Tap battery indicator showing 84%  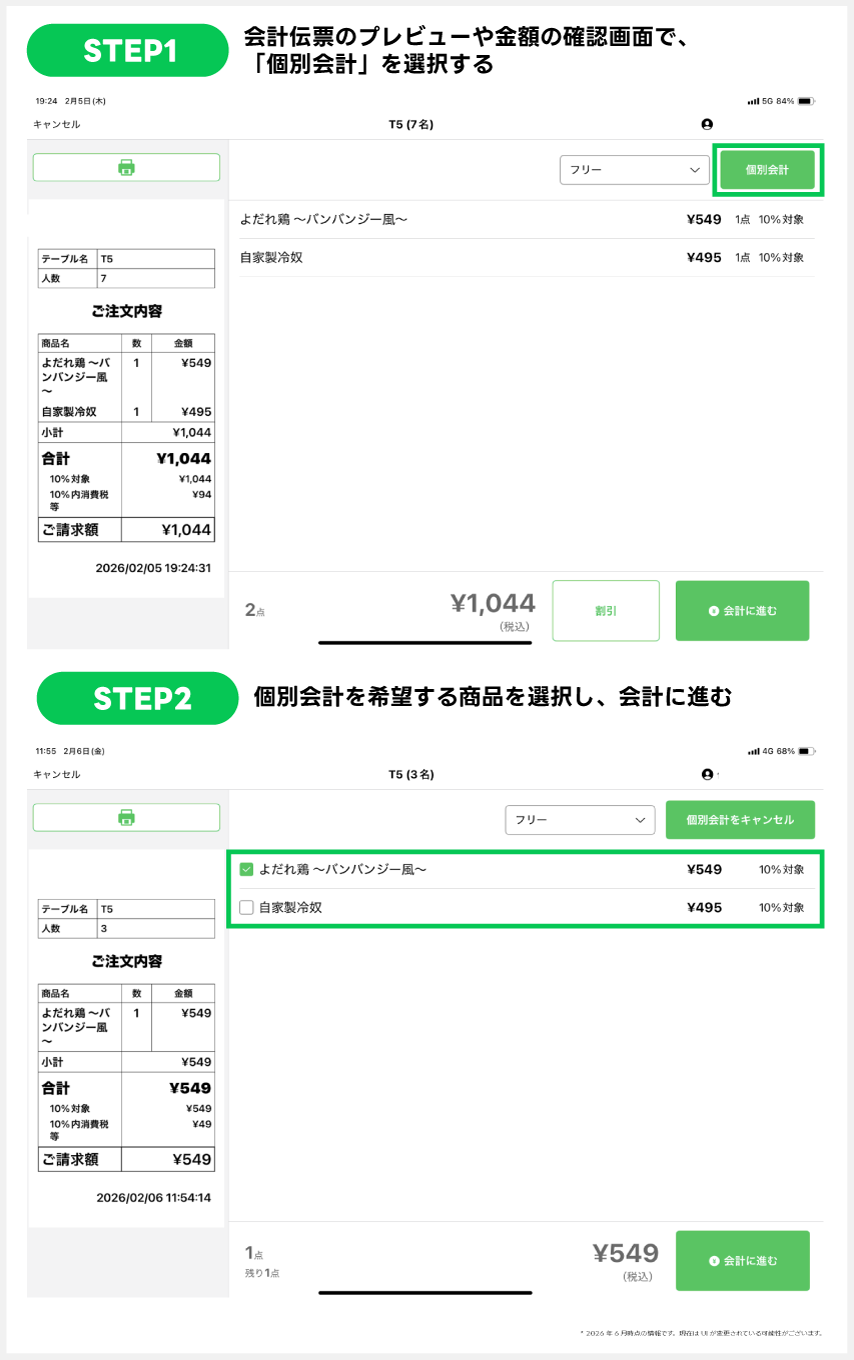click(x=806, y=101)
